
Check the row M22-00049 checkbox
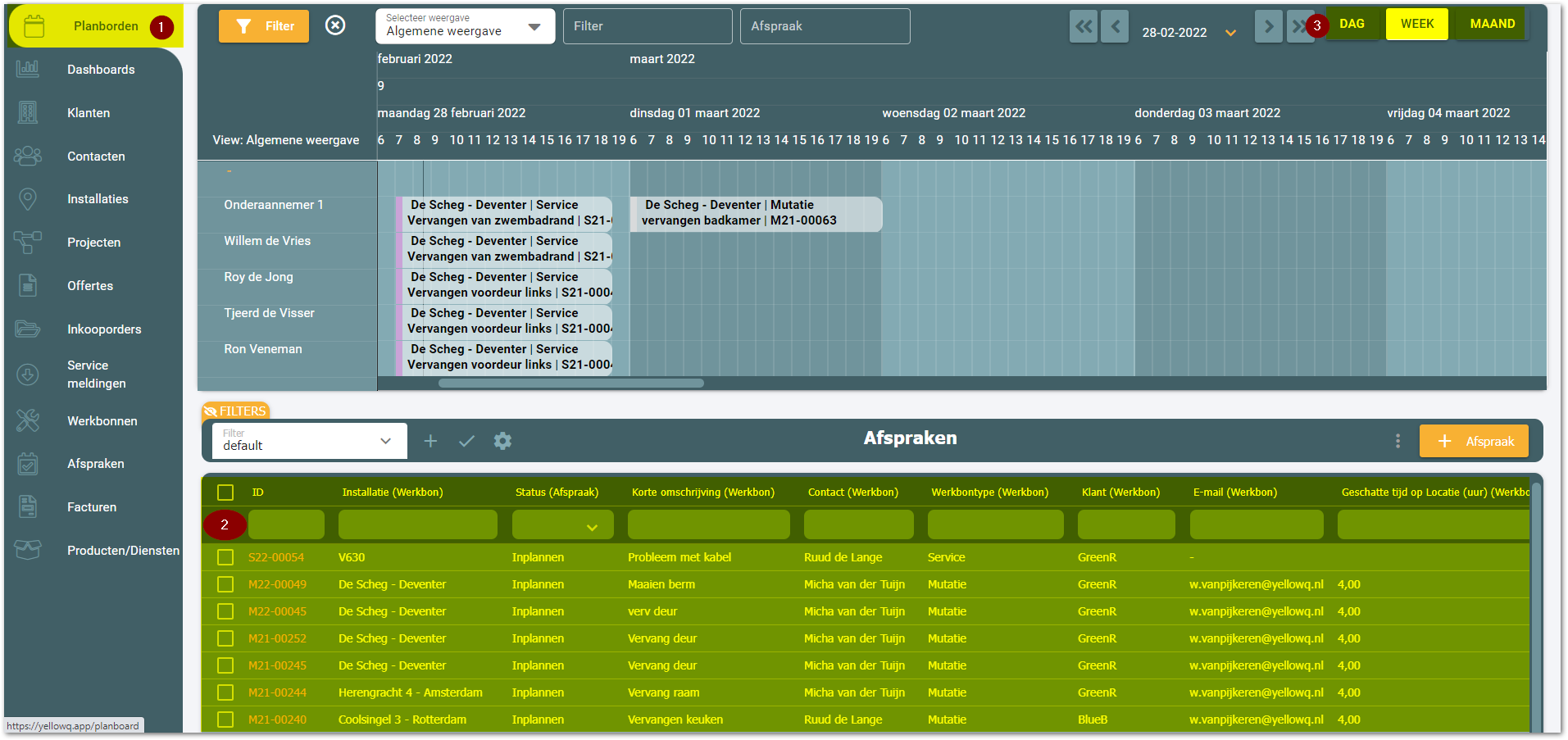click(x=225, y=584)
